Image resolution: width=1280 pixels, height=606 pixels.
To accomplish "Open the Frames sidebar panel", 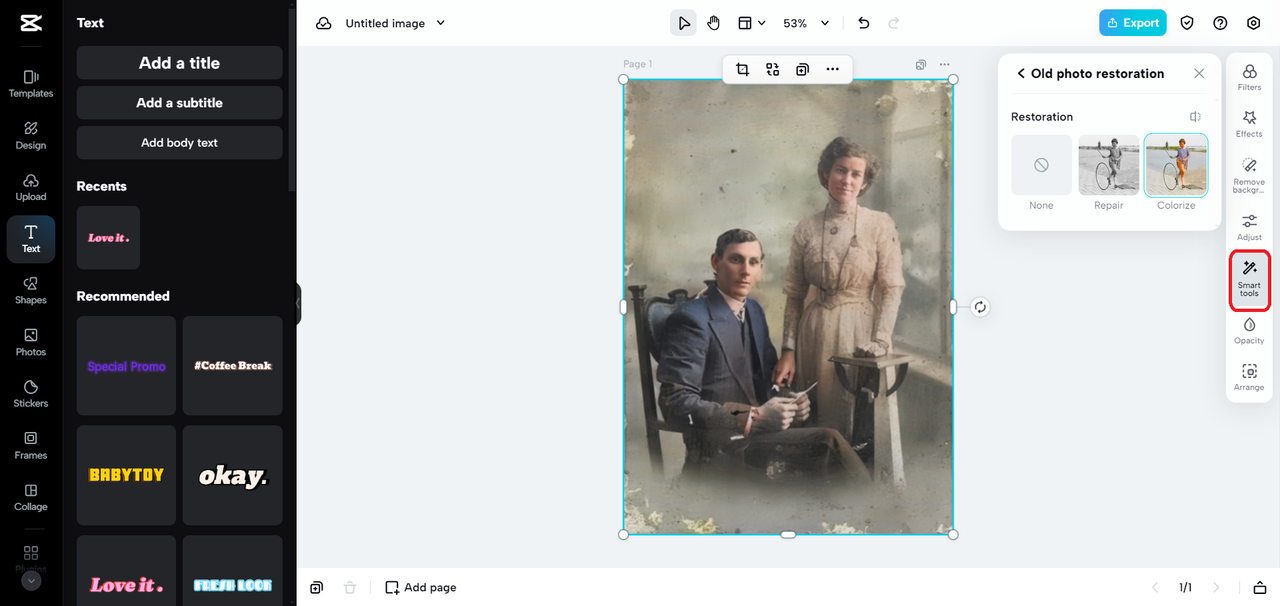I will [x=31, y=446].
